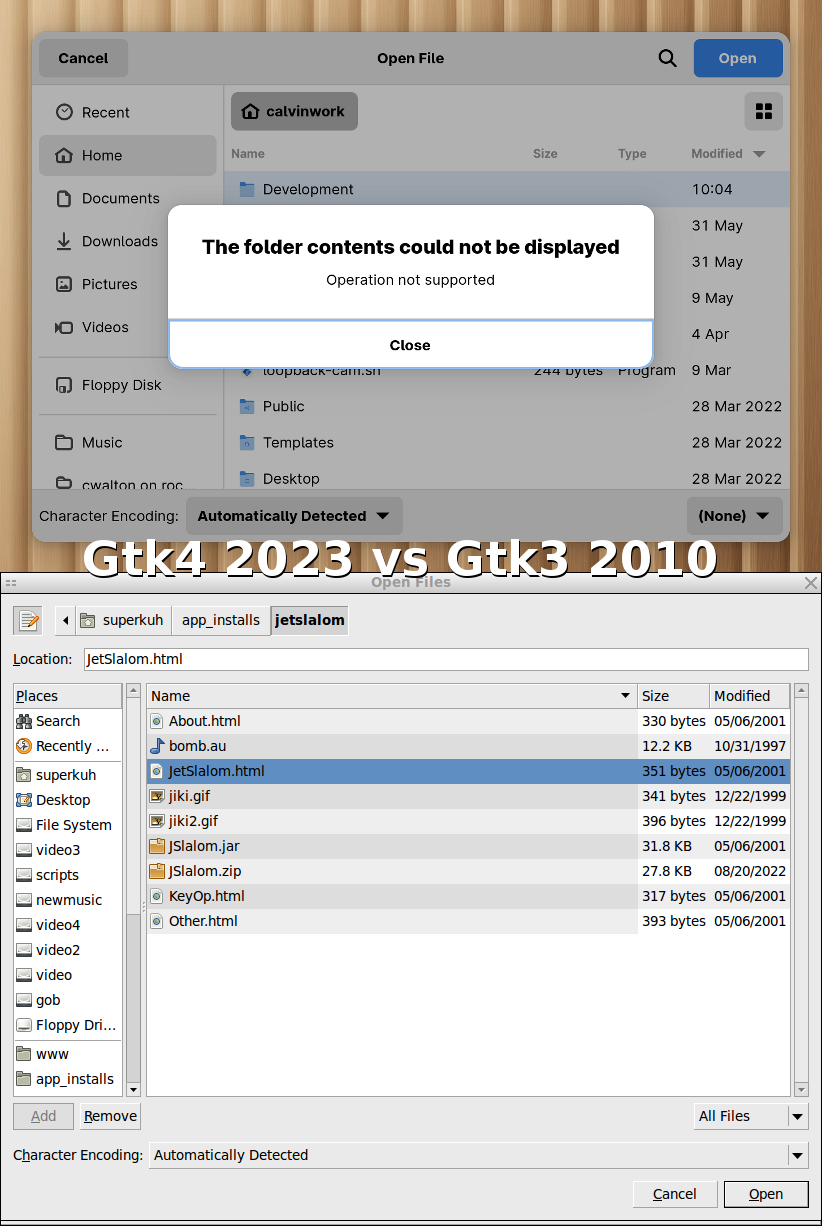The width and height of the screenshot is (822, 1228).
Task: Select the bomb.au audio file icon
Action: pos(157,746)
